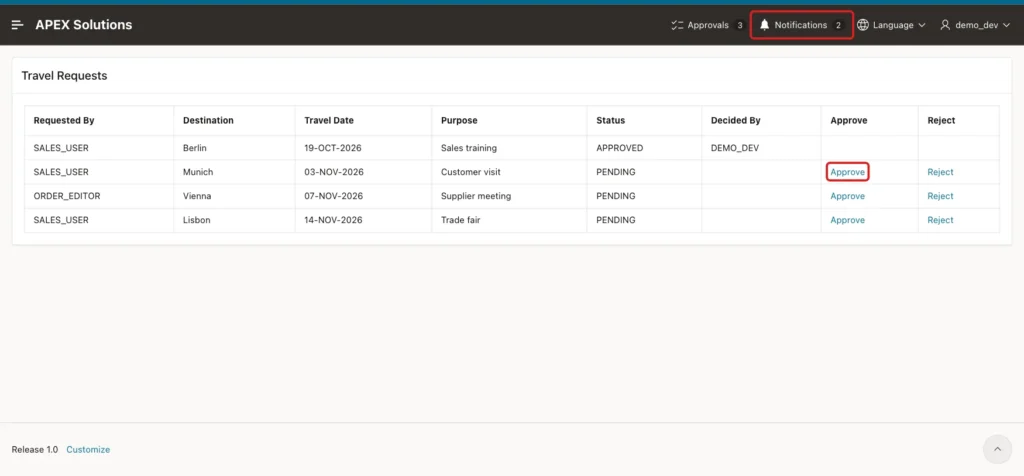Reject the Munich travel request
Screen dimensions: 1024x476
(x=940, y=172)
